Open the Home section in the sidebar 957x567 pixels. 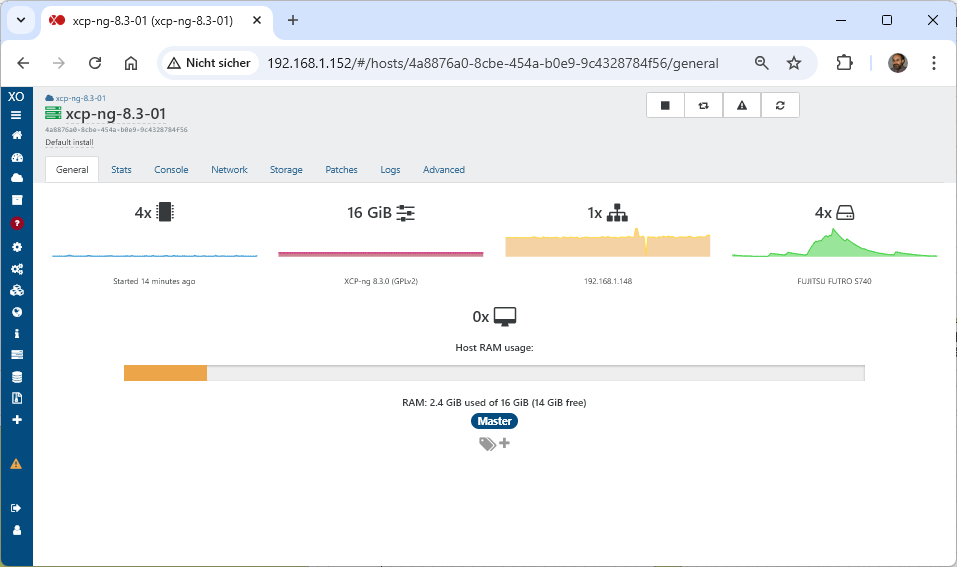click(16, 135)
